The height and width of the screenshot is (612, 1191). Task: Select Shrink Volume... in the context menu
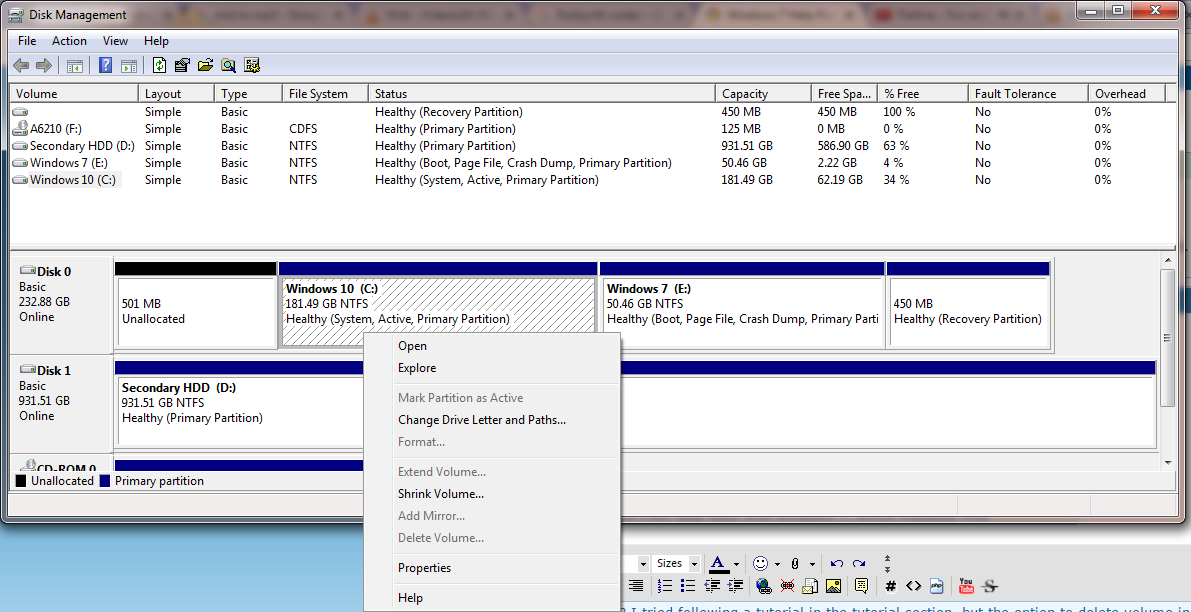click(x=492, y=494)
